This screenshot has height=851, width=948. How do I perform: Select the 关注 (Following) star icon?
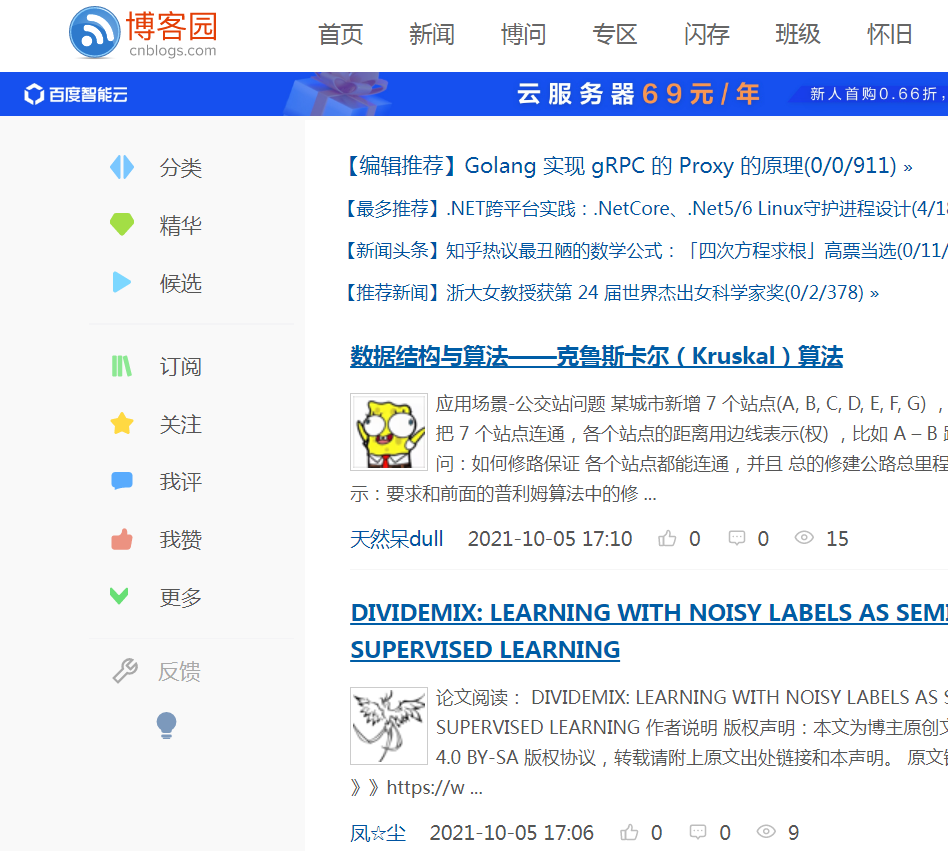click(x=122, y=424)
